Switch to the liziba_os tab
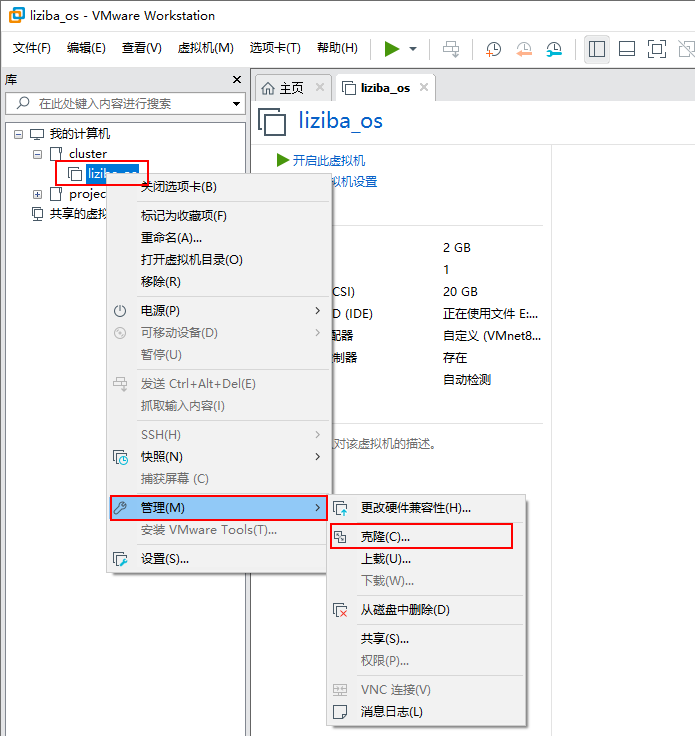This screenshot has width=695, height=736. tap(385, 88)
